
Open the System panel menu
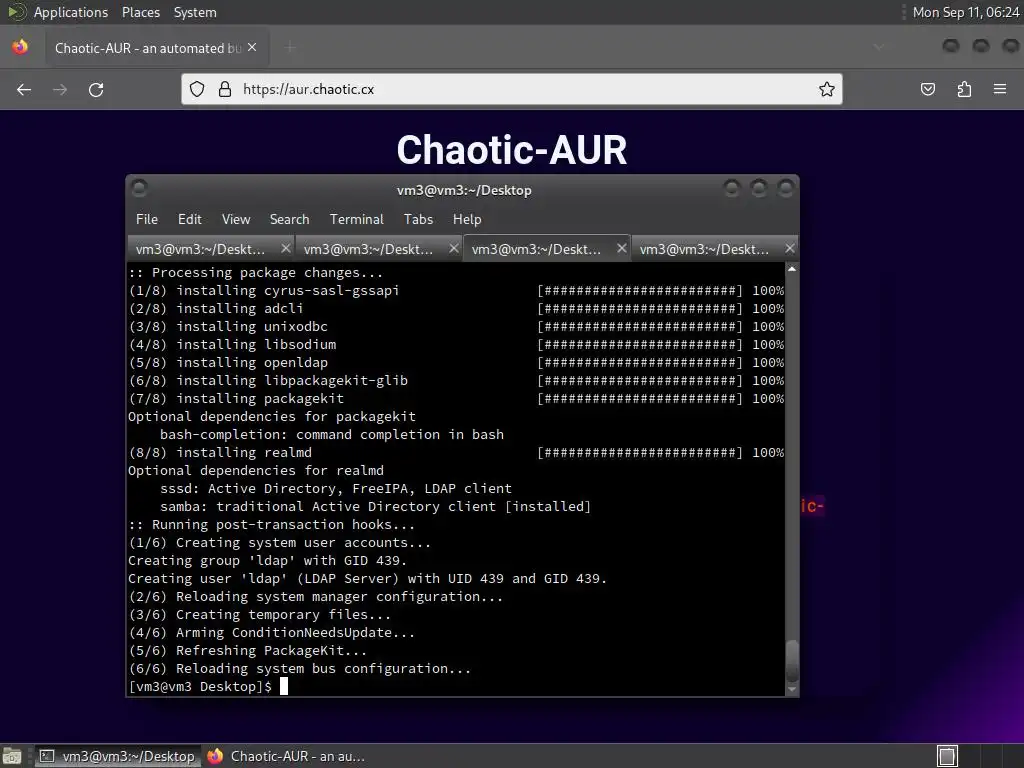click(195, 12)
